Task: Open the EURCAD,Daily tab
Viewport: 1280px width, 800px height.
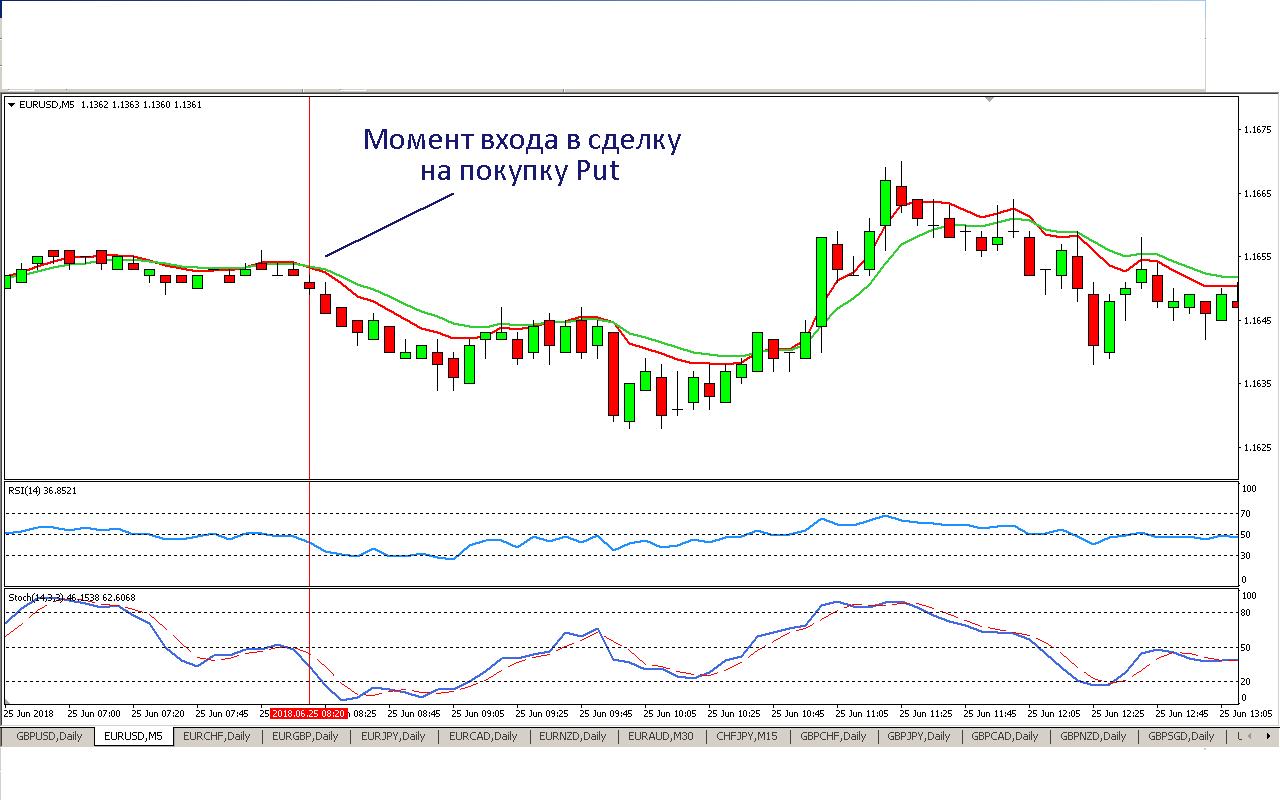Action: pos(483,736)
